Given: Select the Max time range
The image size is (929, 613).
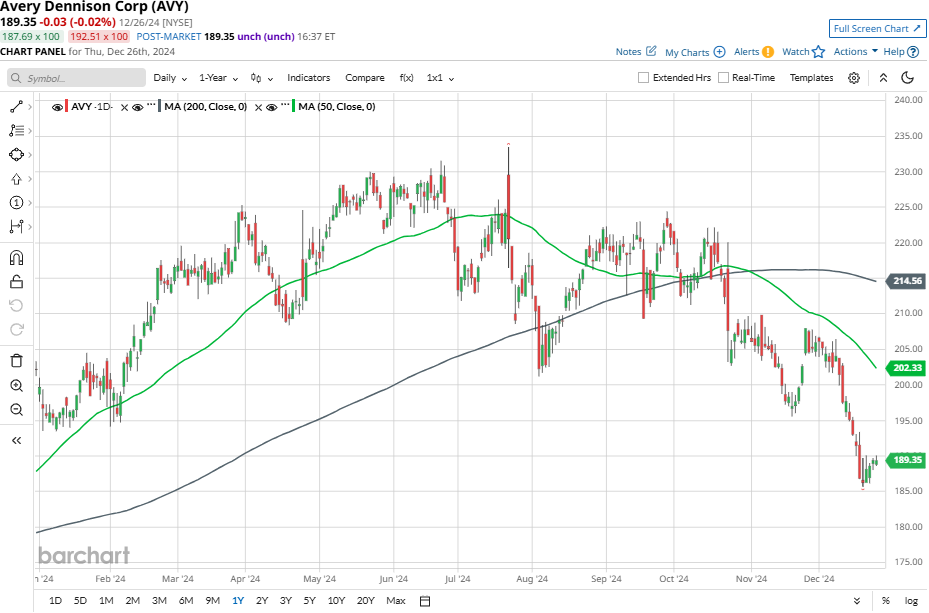Looking at the screenshot, I should (396, 601).
